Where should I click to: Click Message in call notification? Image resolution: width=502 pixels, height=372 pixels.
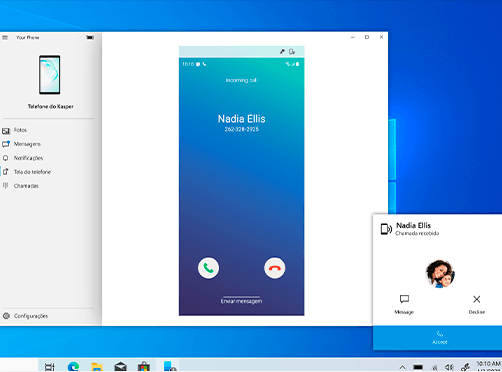404,304
